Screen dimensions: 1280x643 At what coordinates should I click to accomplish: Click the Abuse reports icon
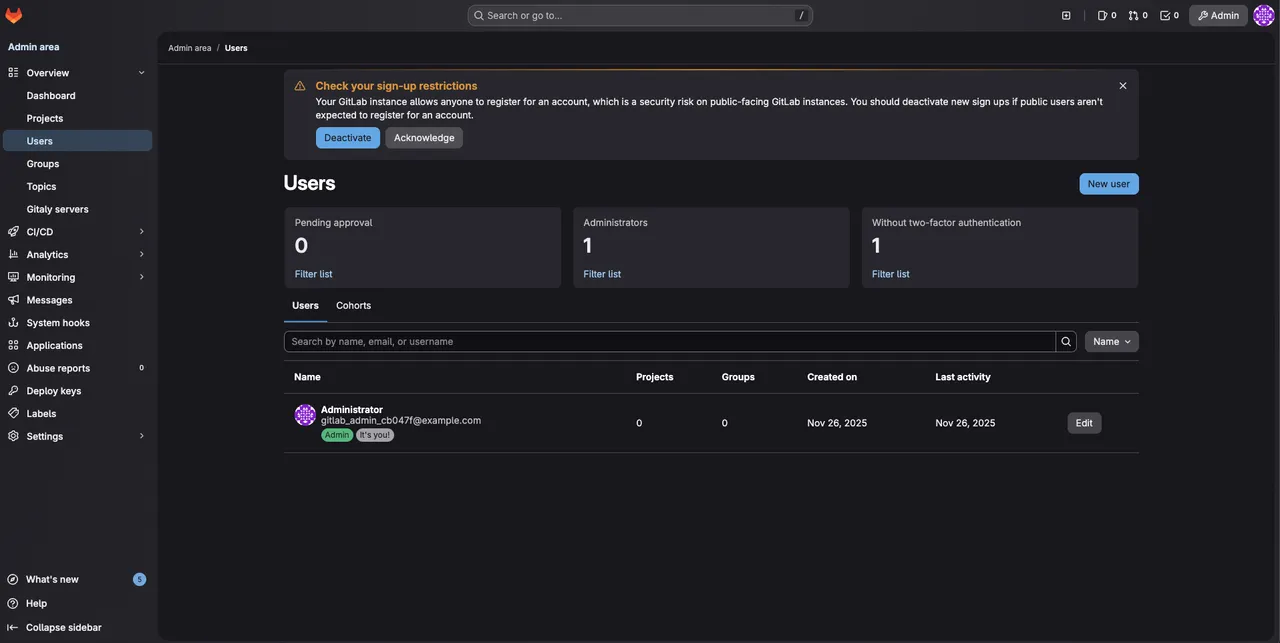click(x=13, y=368)
